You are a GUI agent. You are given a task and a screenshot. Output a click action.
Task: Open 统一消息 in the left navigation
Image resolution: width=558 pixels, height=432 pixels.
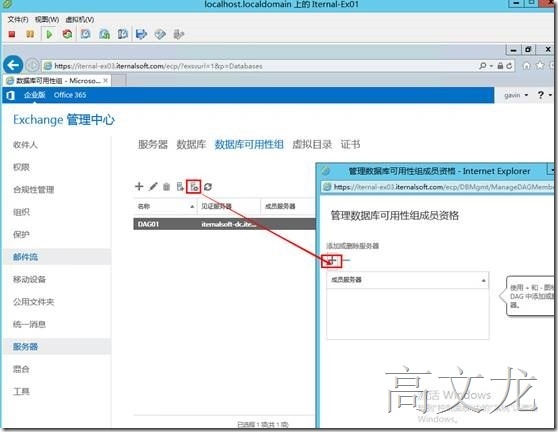(x=30, y=324)
